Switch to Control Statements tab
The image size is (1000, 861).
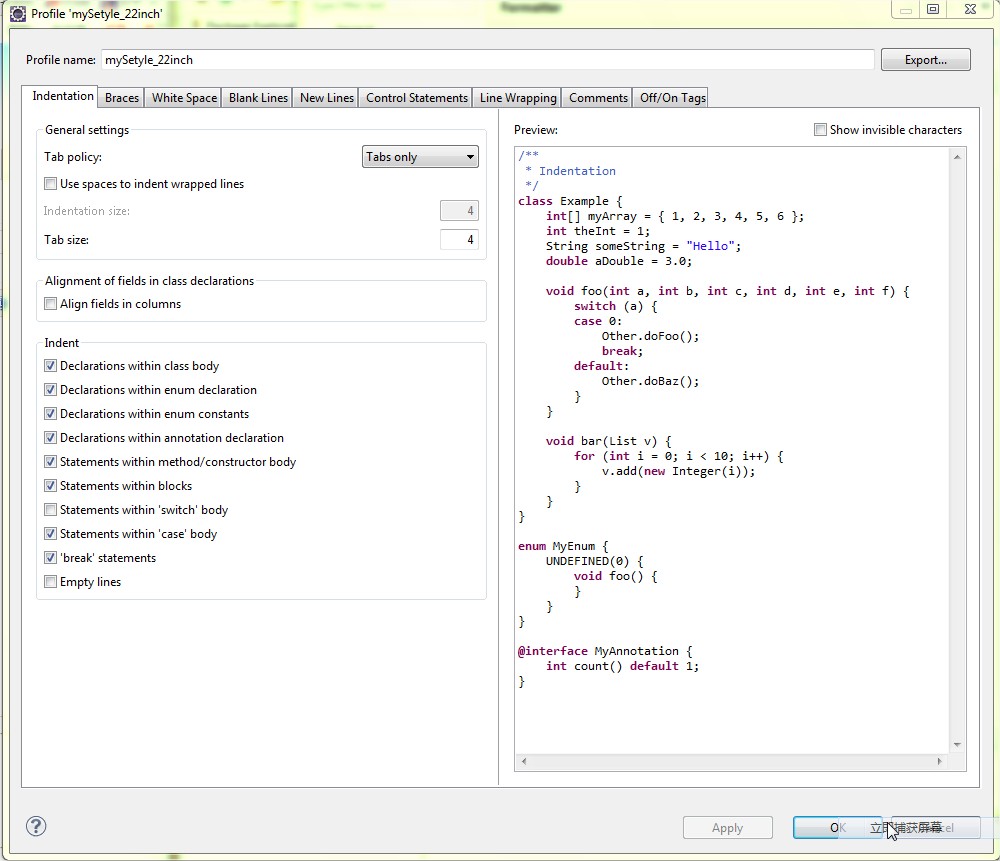(416, 98)
